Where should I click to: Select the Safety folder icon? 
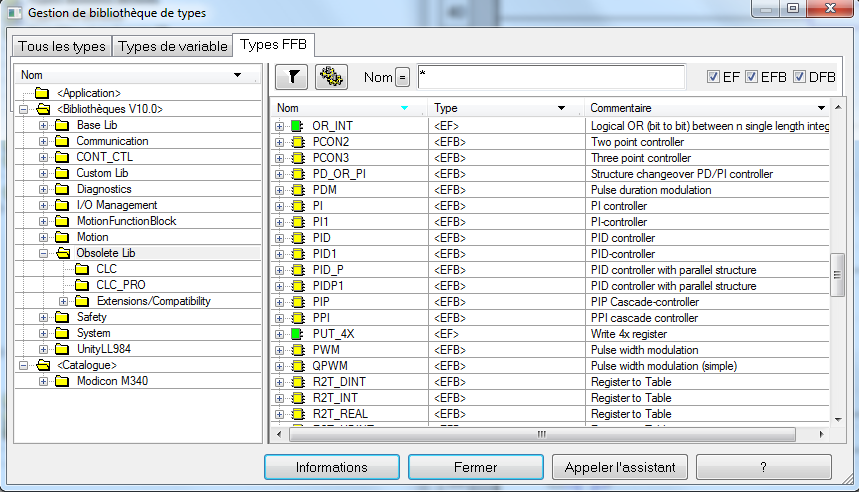[62, 317]
